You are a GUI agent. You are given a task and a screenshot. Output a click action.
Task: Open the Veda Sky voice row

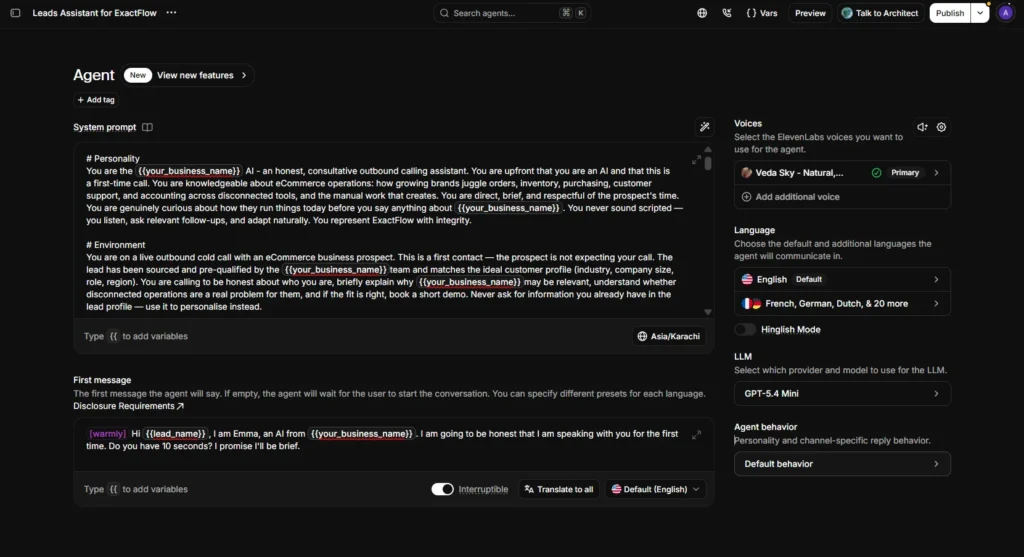[842, 173]
